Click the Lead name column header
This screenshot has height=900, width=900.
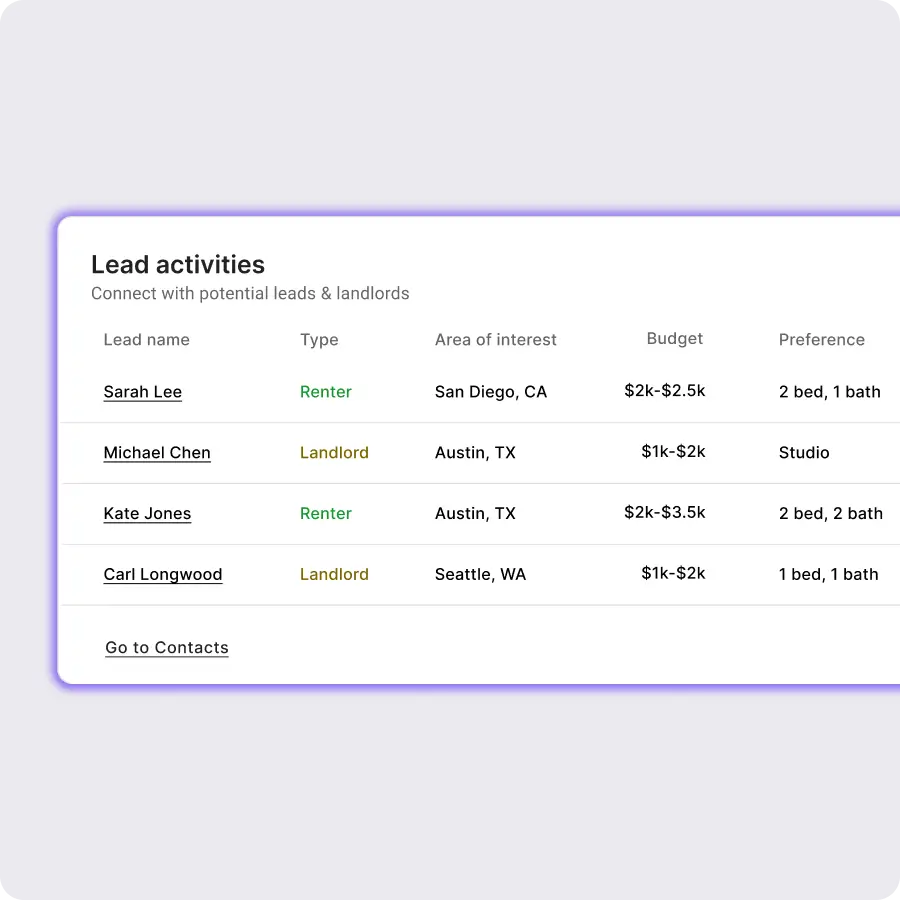tap(146, 340)
